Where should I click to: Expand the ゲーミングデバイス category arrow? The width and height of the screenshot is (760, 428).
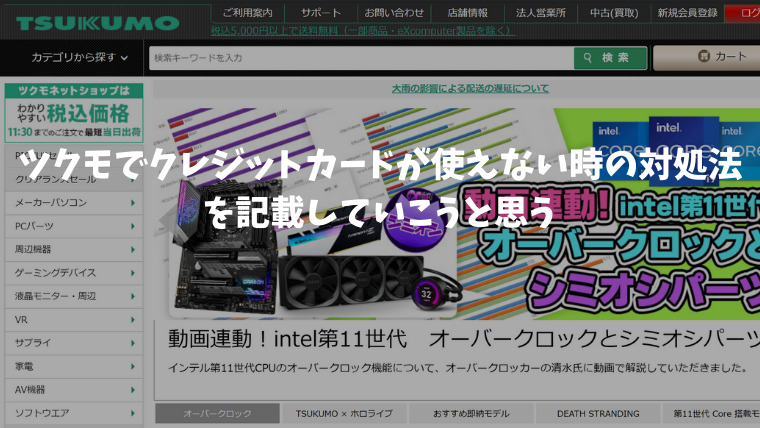pyautogui.click(x=132, y=272)
